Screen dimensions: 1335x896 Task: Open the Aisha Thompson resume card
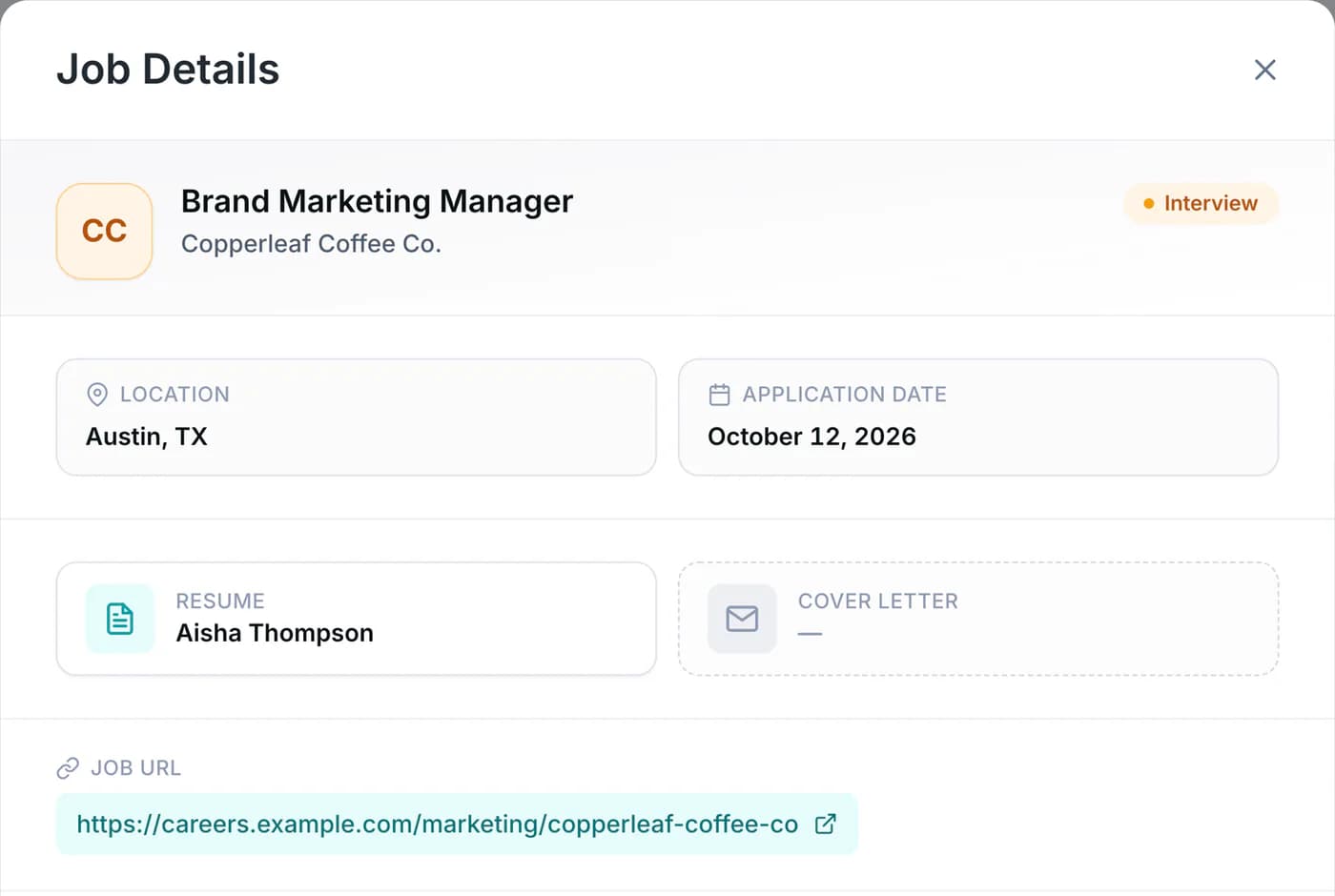click(x=357, y=619)
